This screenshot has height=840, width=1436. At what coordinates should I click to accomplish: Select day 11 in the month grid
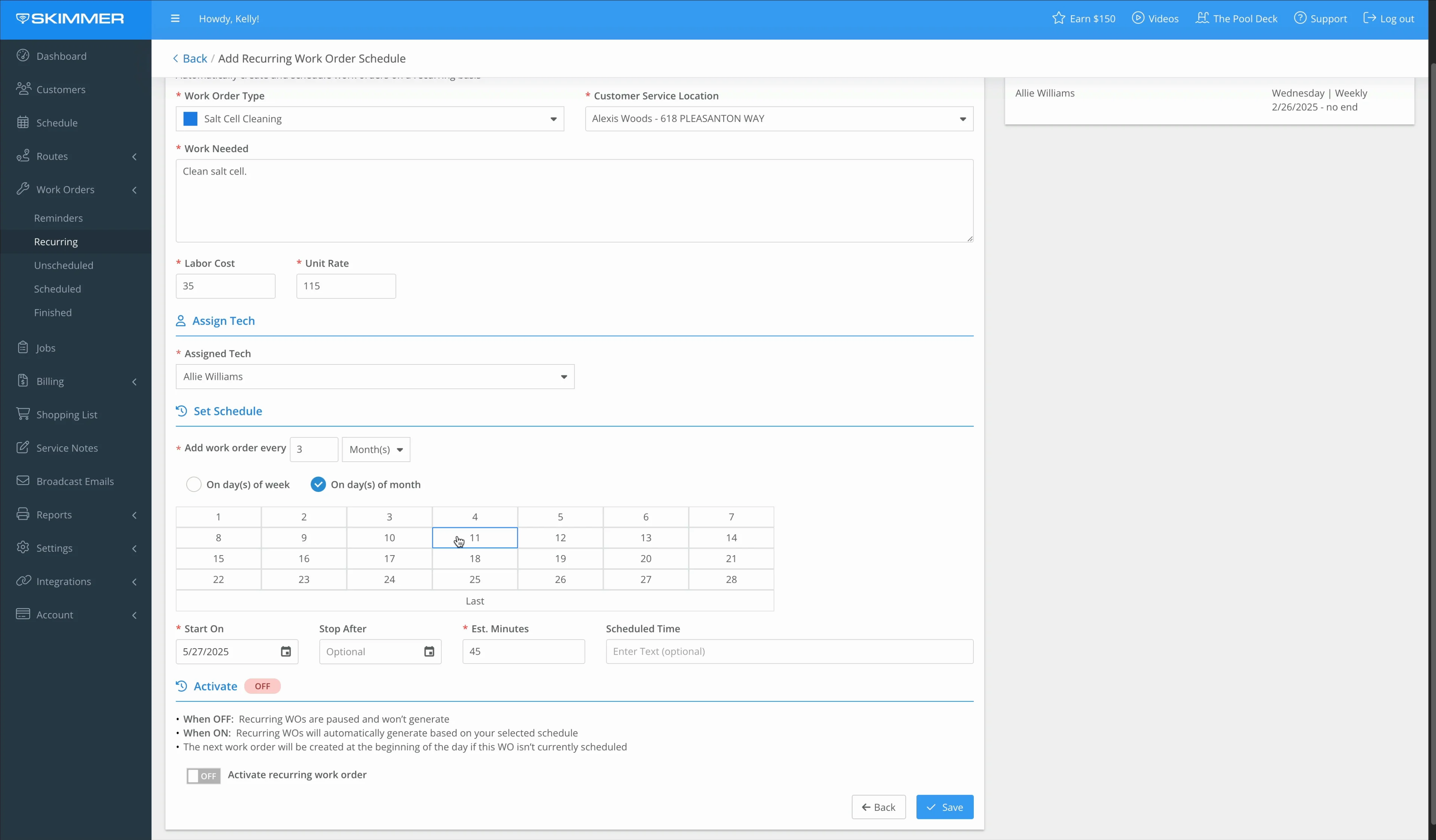(x=475, y=538)
